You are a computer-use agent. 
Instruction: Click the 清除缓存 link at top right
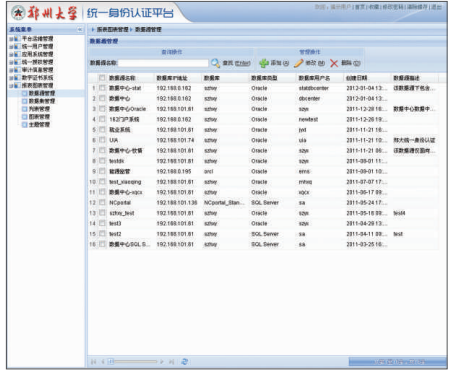(x=417, y=7)
